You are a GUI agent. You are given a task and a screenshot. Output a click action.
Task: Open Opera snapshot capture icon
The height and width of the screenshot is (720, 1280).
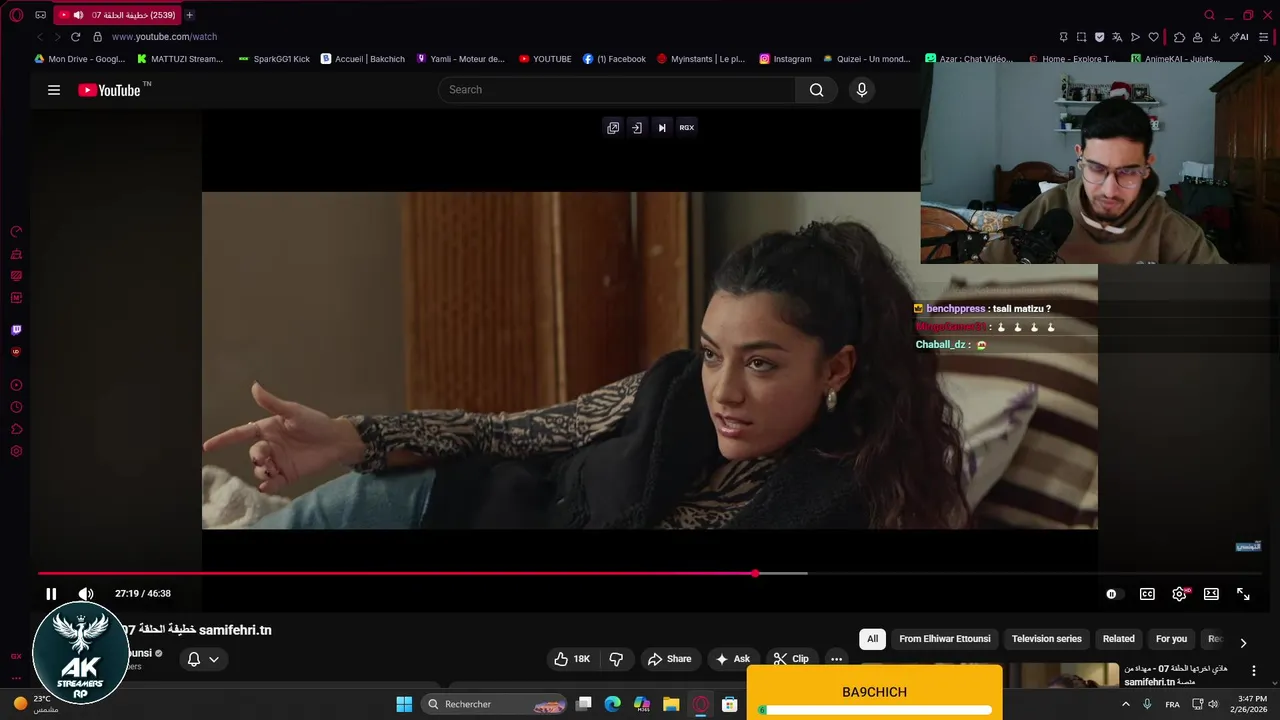[1081, 37]
